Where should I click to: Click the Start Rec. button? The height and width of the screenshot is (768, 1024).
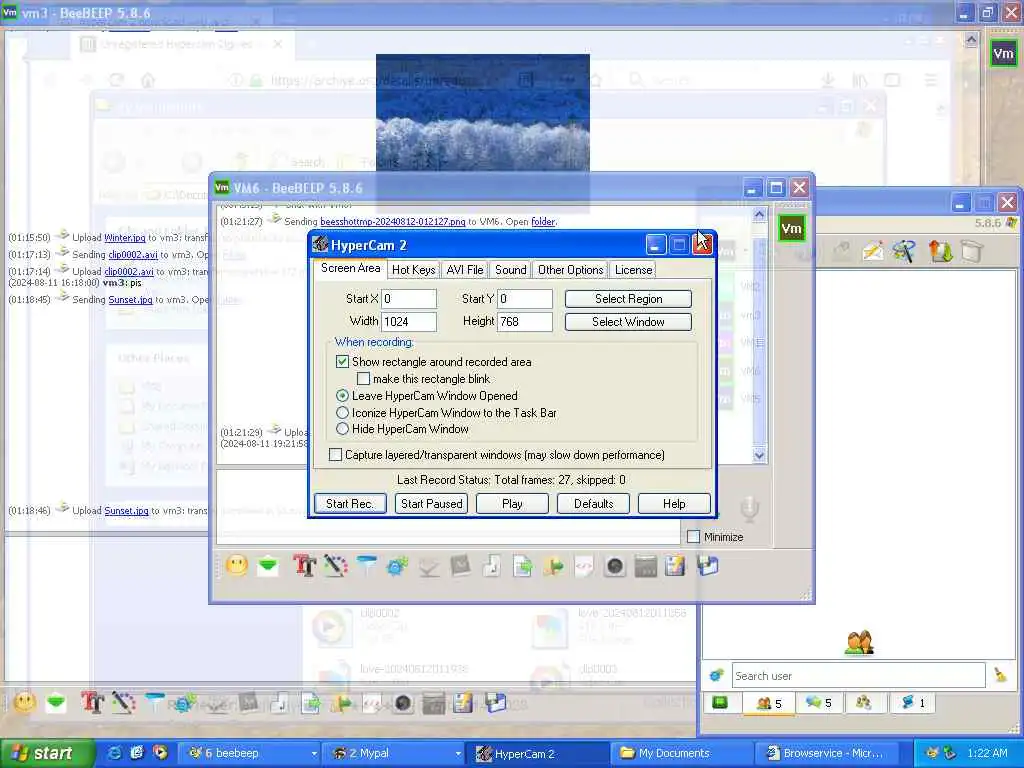pos(350,504)
